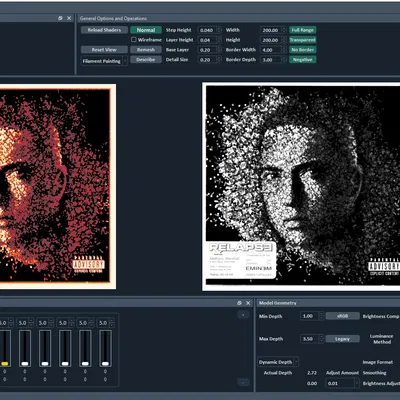The height and width of the screenshot is (400, 400).
Task: Click the 5.0 spinbox above the rightmost slider
Action: point(105,323)
